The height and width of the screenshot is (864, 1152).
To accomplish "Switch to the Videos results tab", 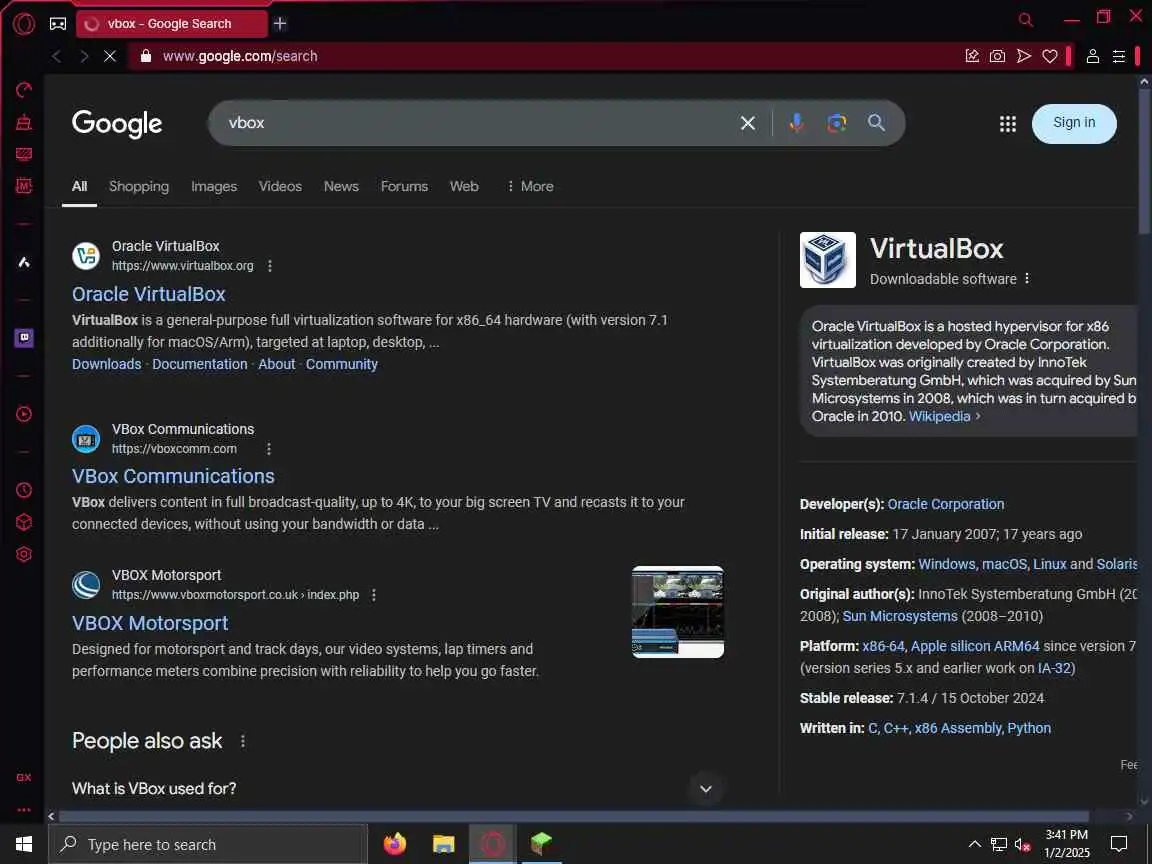I will pos(280,186).
